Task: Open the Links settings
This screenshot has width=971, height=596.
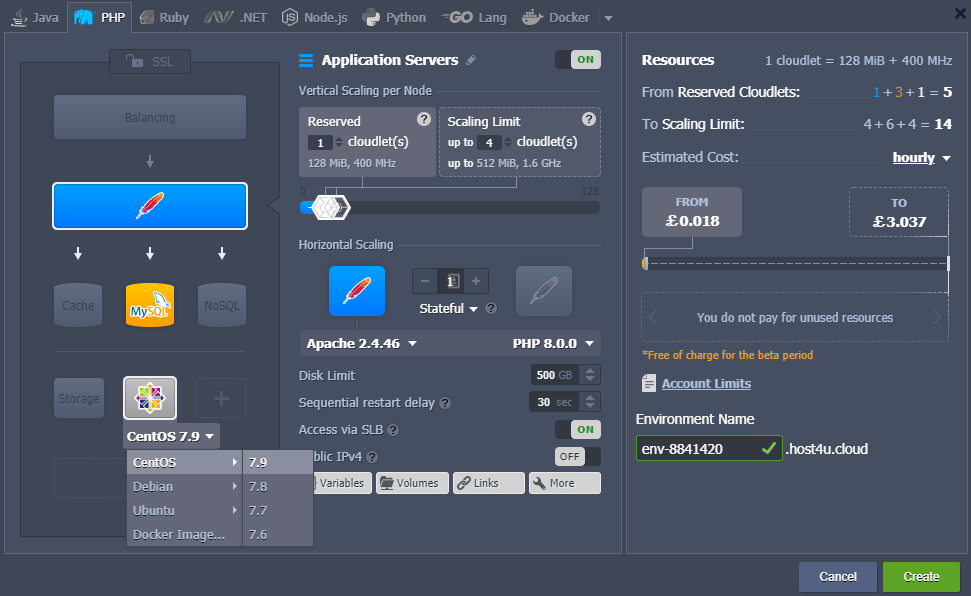Action: click(x=489, y=483)
